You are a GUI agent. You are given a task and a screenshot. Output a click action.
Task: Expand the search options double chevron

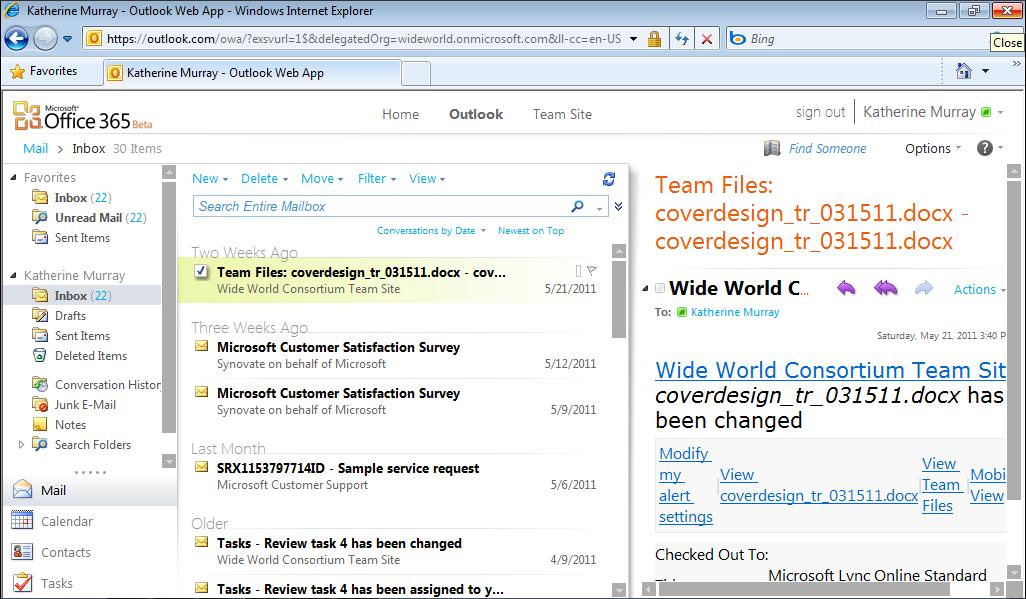618,206
